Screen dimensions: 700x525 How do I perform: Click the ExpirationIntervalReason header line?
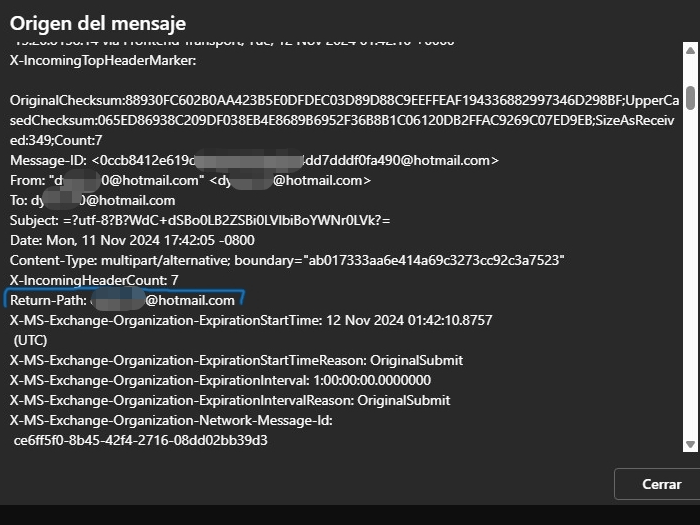pos(230,400)
